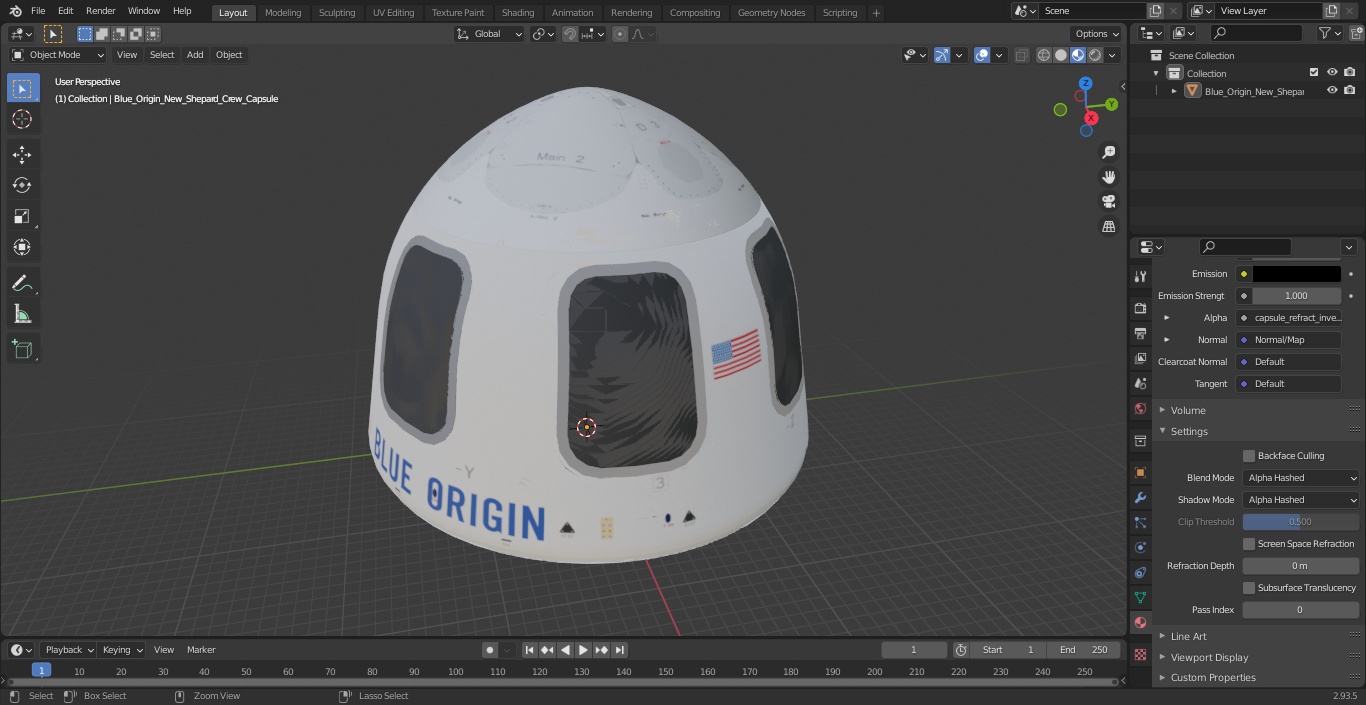Open the Blend Mode dropdown
1366x705 pixels.
pos(1301,478)
